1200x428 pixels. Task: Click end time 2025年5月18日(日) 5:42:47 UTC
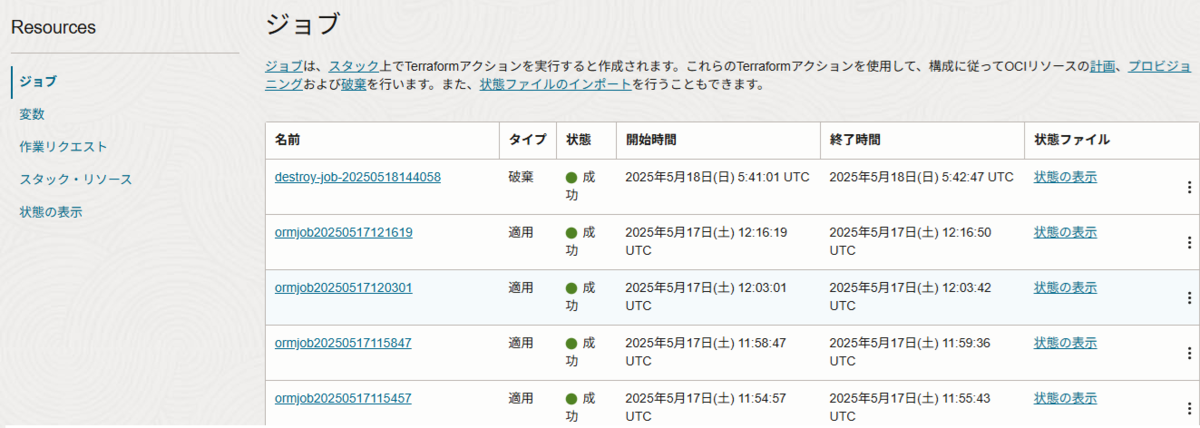(x=922, y=177)
